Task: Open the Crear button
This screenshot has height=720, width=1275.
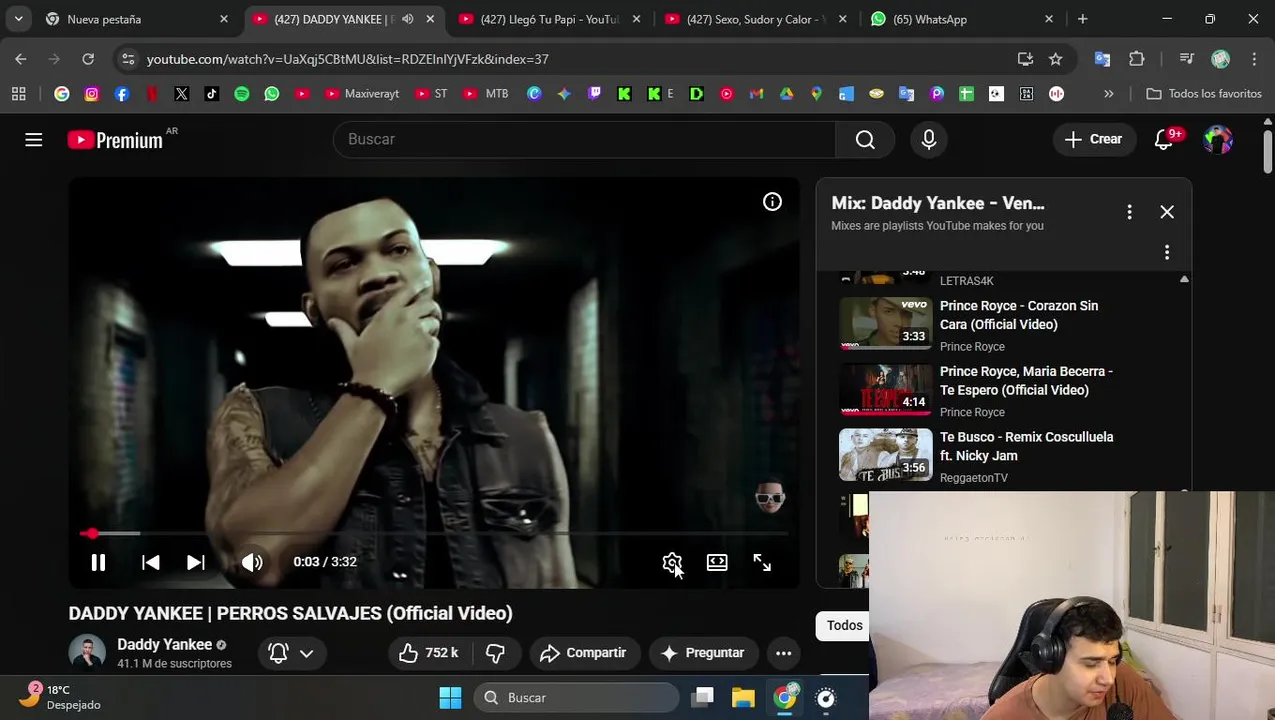Action: pyautogui.click(x=1093, y=139)
